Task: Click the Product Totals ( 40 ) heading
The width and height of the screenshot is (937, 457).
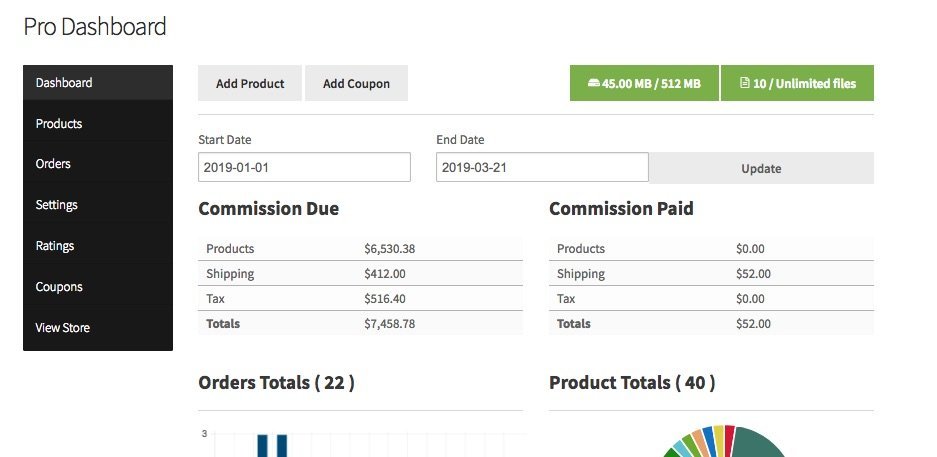Action: (x=632, y=382)
